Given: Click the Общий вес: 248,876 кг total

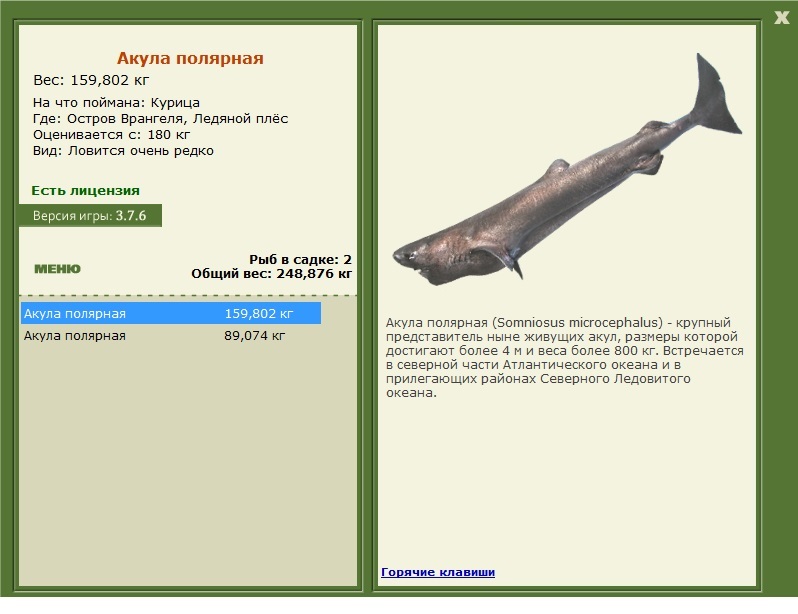Looking at the screenshot, I should tap(272, 274).
